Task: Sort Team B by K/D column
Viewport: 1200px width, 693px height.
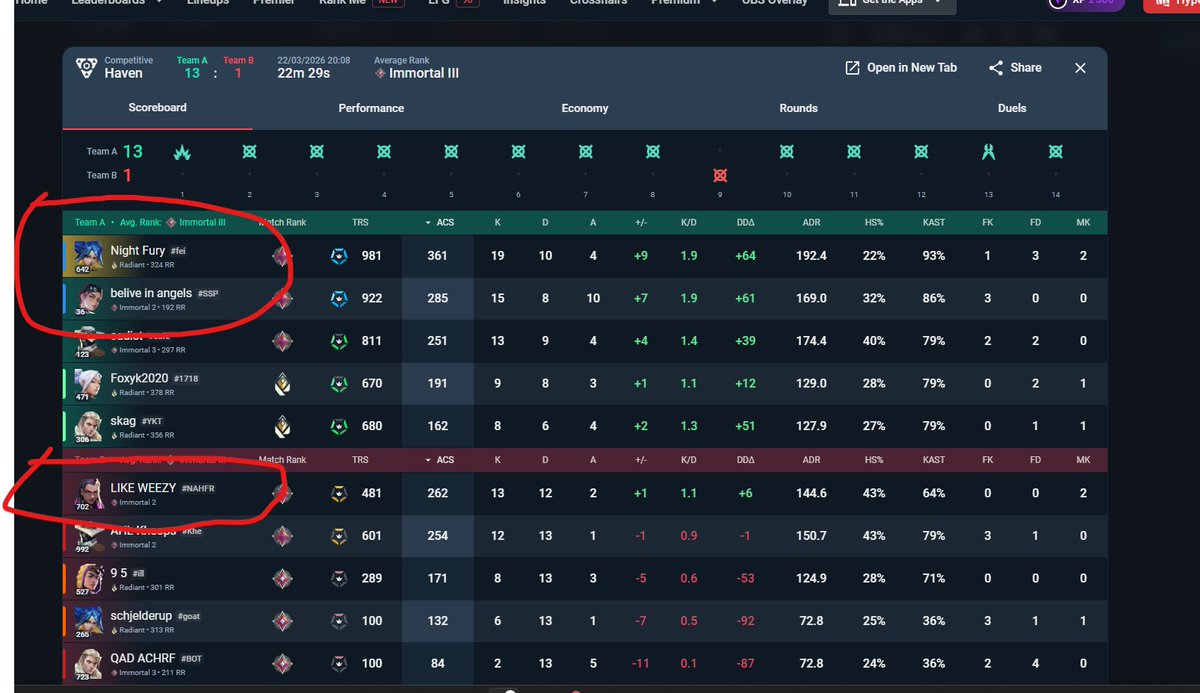Action: (689, 460)
